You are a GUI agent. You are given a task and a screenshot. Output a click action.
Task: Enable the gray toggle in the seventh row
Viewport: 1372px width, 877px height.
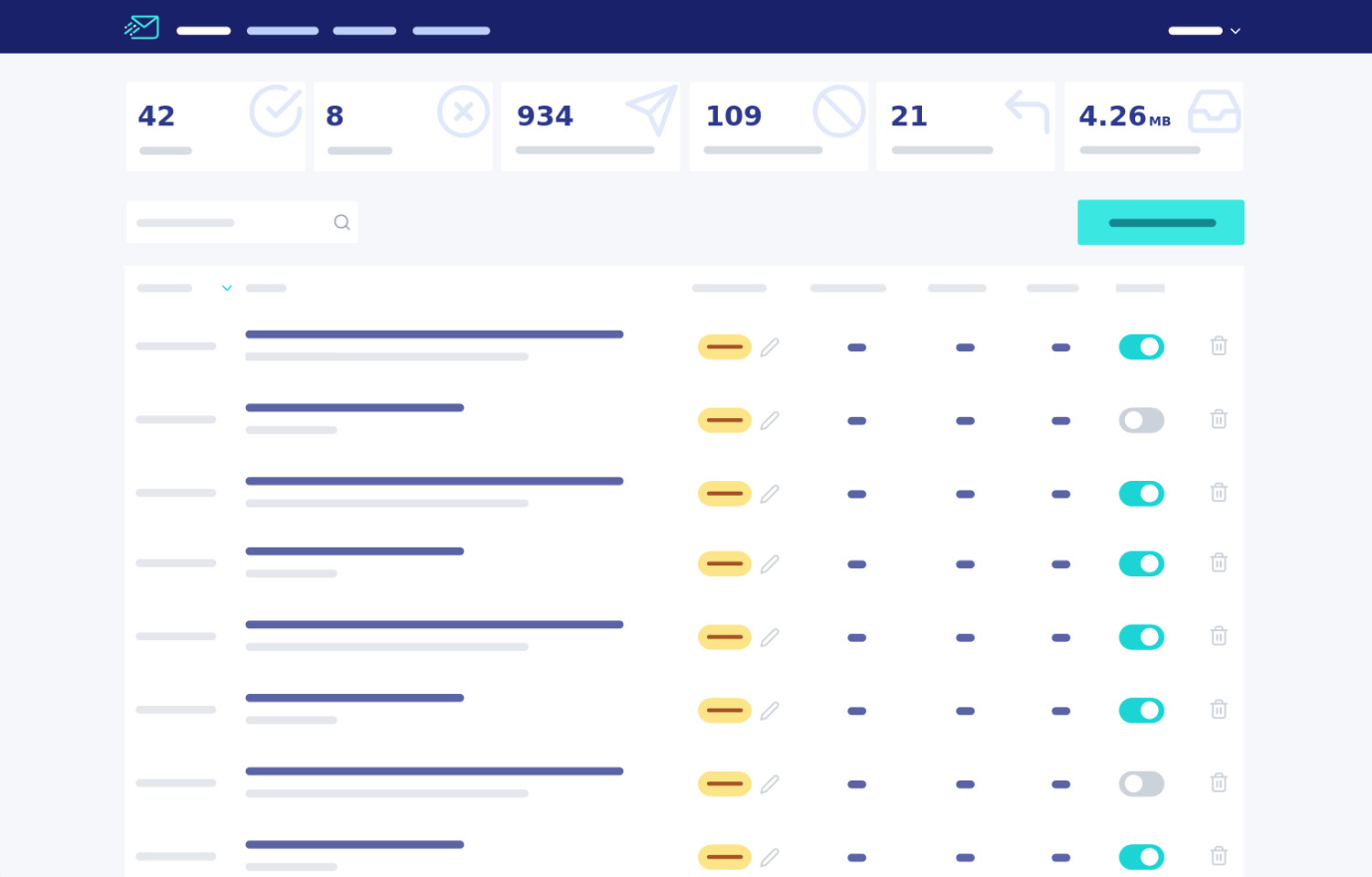1142,784
